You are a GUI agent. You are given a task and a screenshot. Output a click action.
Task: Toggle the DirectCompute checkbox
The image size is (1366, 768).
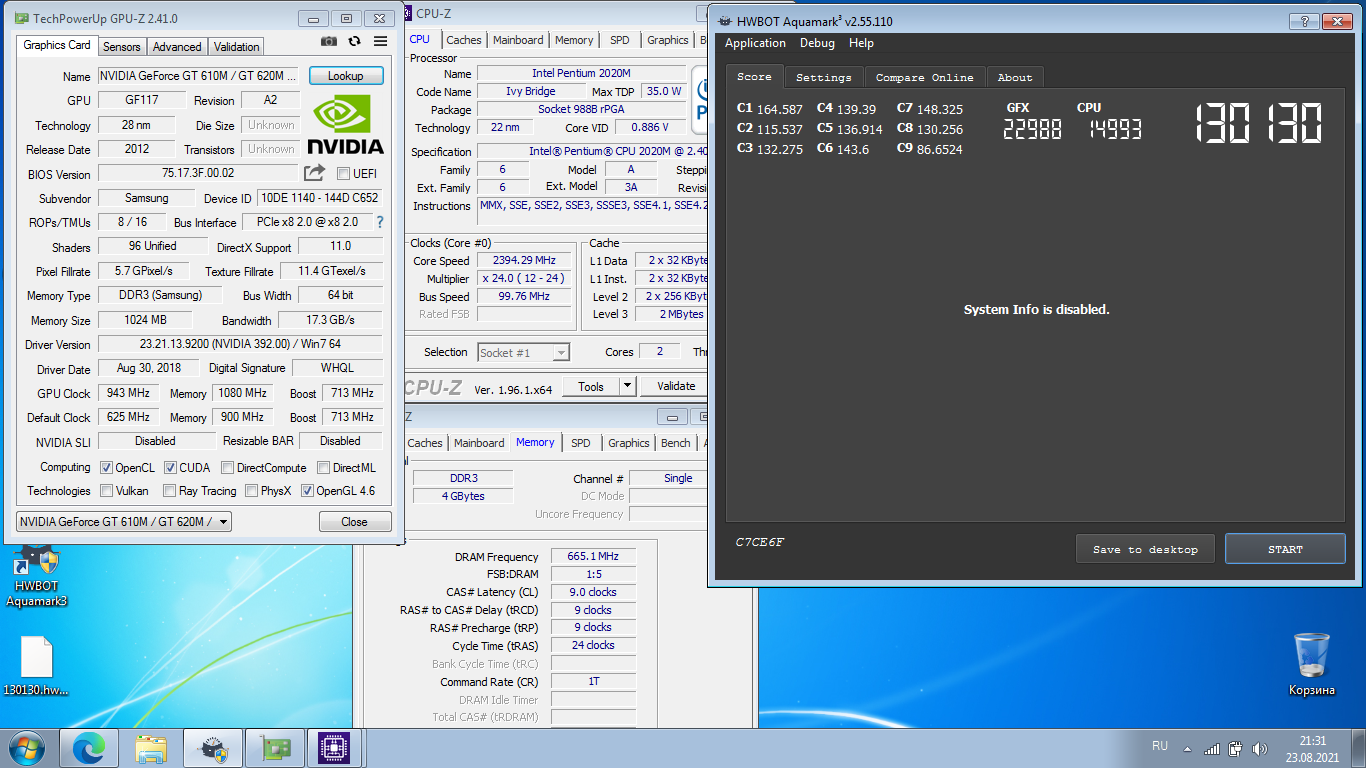228,467
